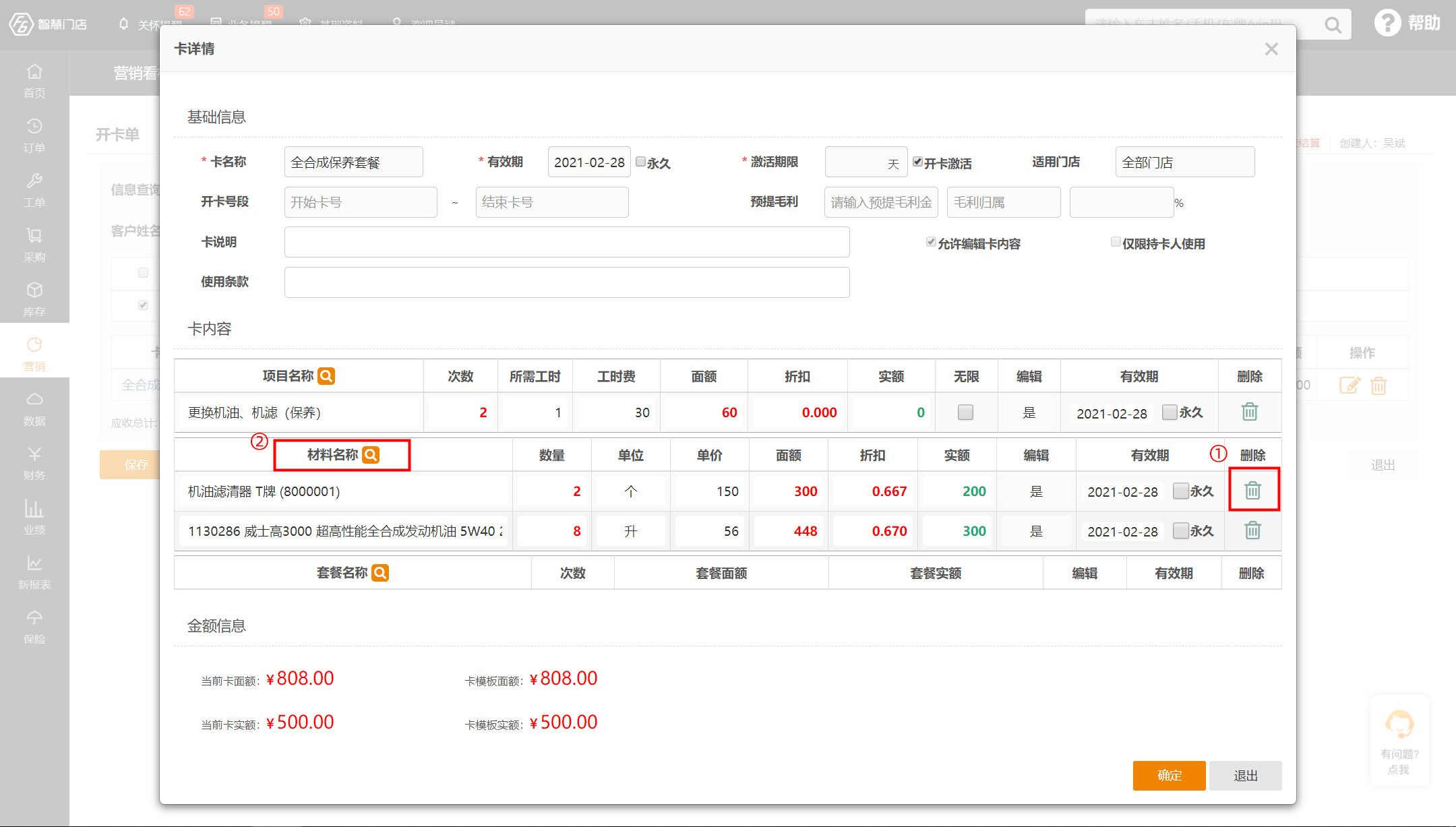Click the validity date field 2021-02-28

589,162
